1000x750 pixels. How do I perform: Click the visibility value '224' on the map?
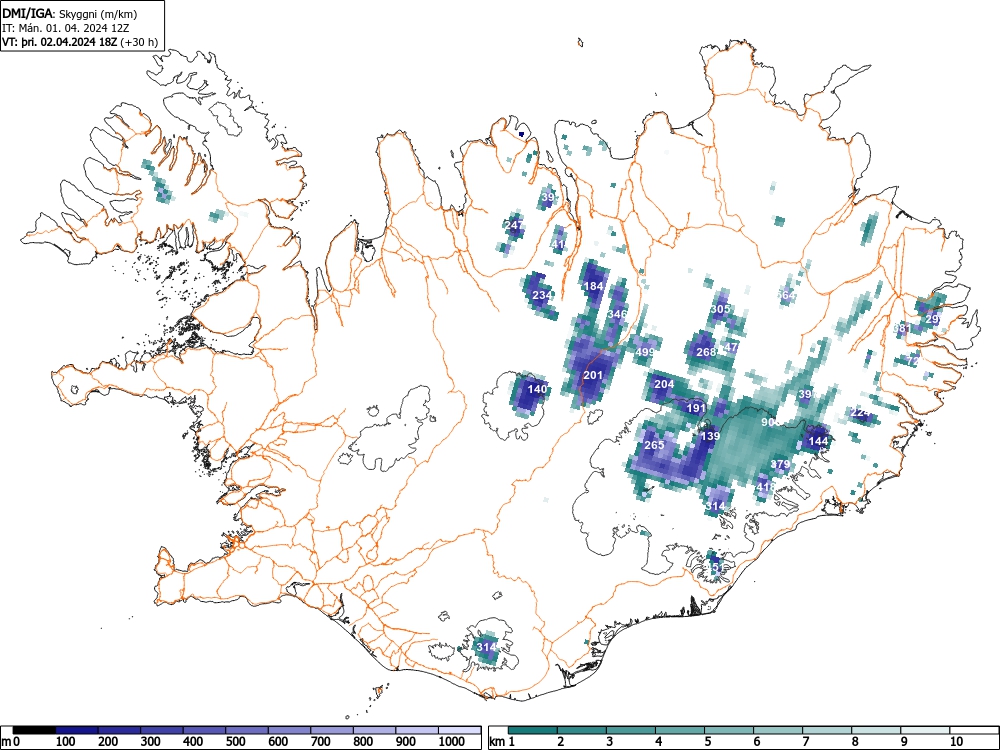[x=860, y=413]
